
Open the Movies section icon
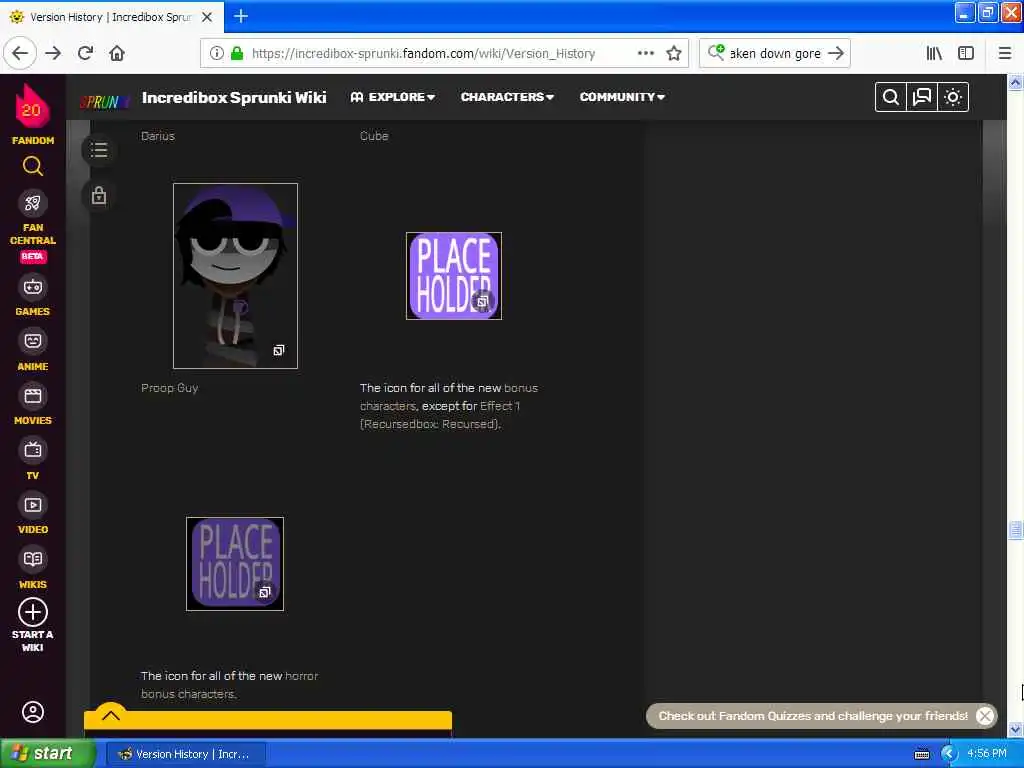[x=33, y=396]
